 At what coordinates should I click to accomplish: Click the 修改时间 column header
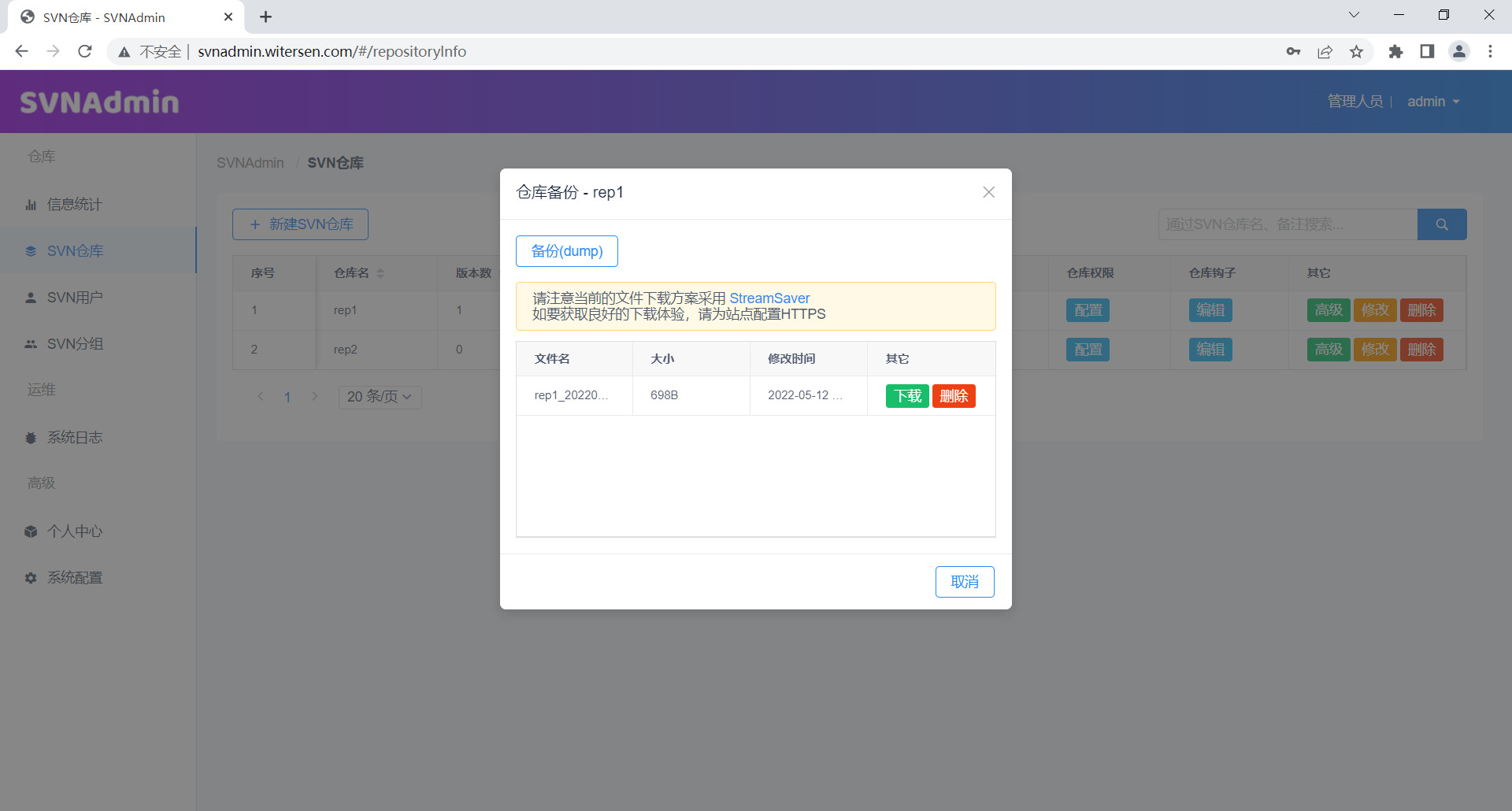pos(791,359)
